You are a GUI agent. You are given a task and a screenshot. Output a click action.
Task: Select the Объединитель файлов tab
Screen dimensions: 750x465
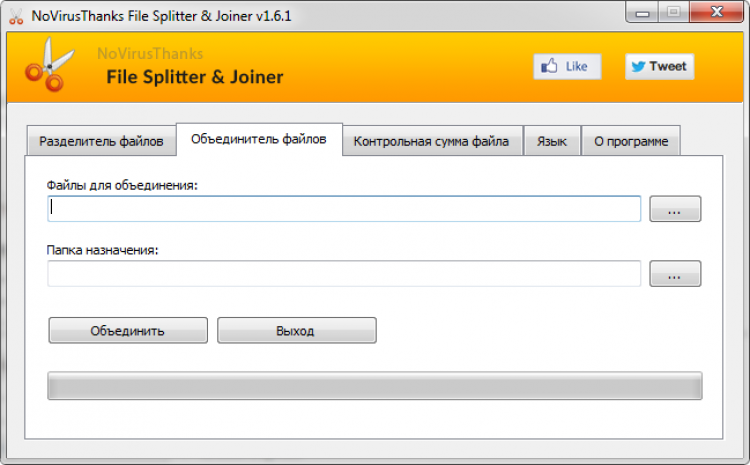(x=259, y=139)
